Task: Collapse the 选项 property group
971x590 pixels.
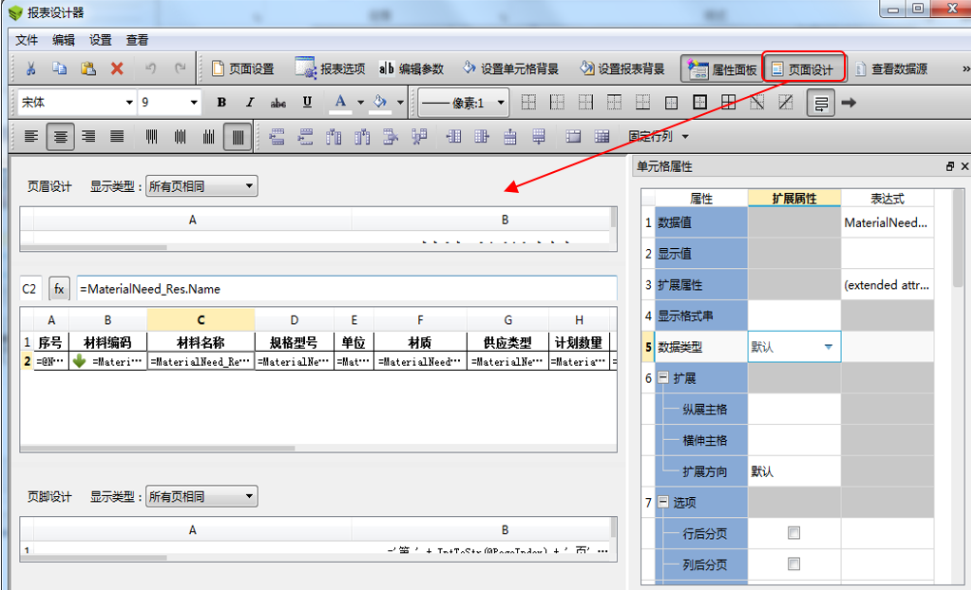Action: coord(663,501)
